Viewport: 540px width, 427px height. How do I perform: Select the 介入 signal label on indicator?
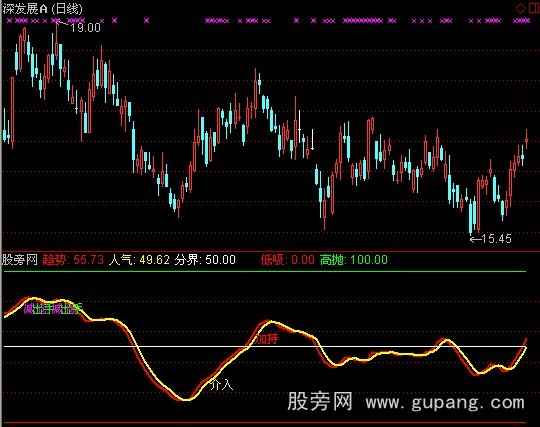click(222, 384)
